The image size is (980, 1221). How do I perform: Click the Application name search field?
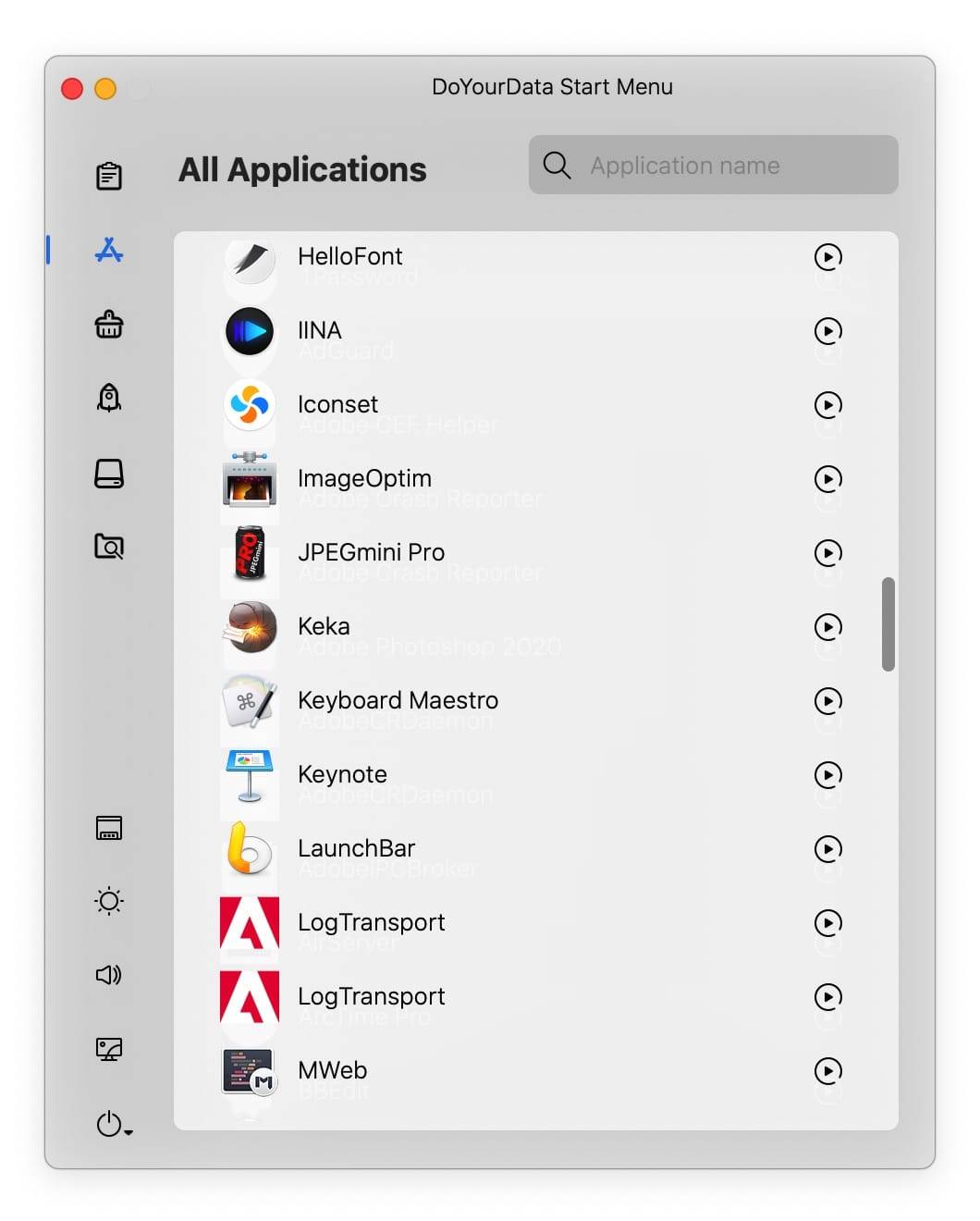pyautogui.click(x=712, y=166)
